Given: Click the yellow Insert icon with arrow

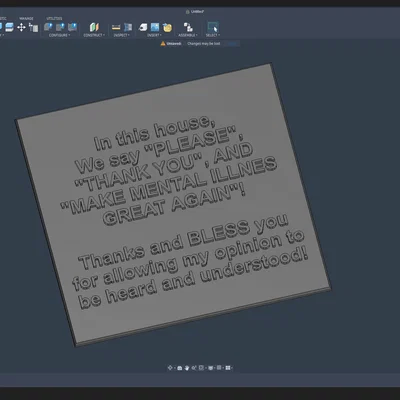Looking at the screenshot, I should pyautogui.click(x=167, y=28).
